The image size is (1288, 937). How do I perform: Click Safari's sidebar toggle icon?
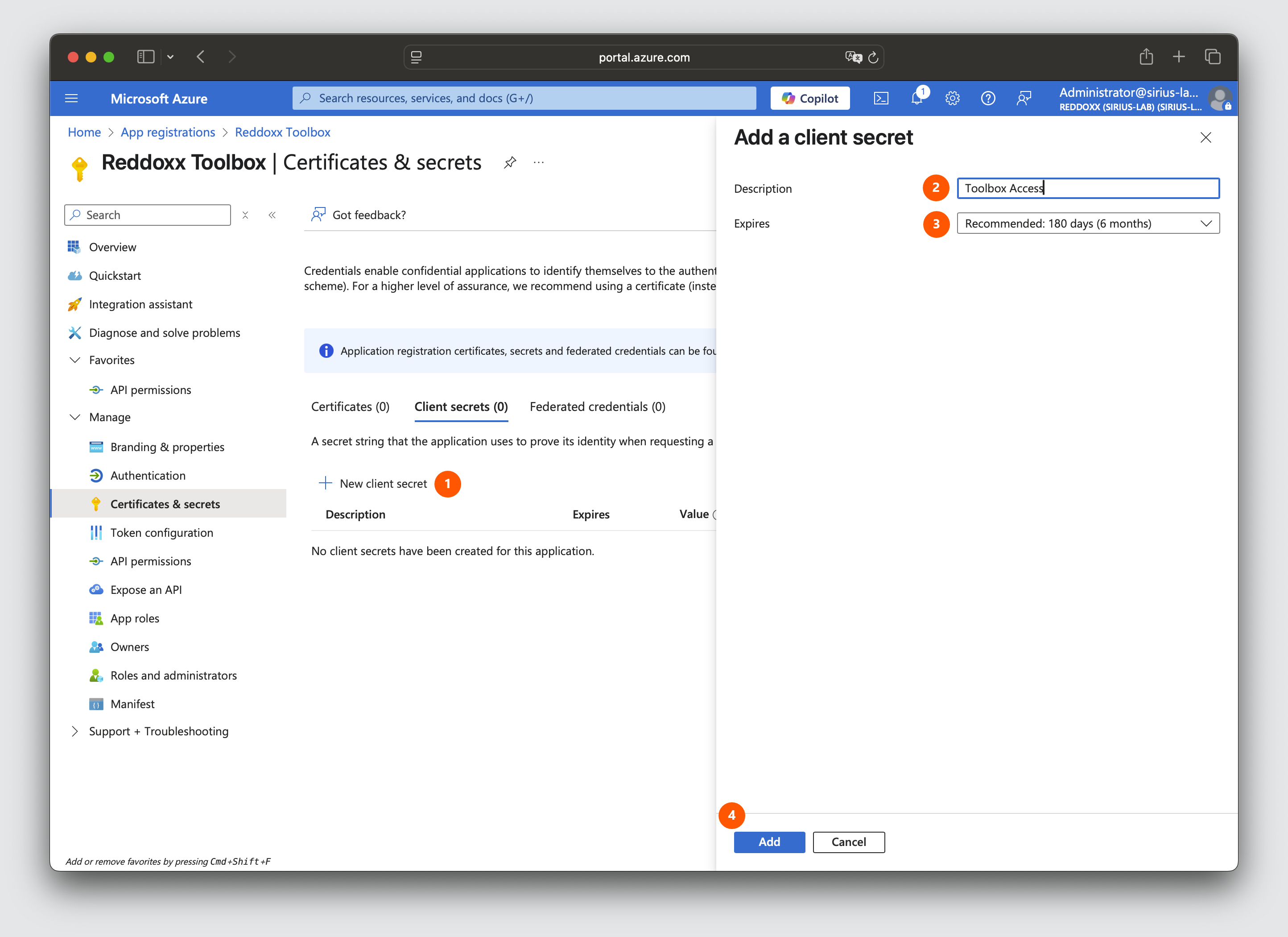[x=146, y=57]
